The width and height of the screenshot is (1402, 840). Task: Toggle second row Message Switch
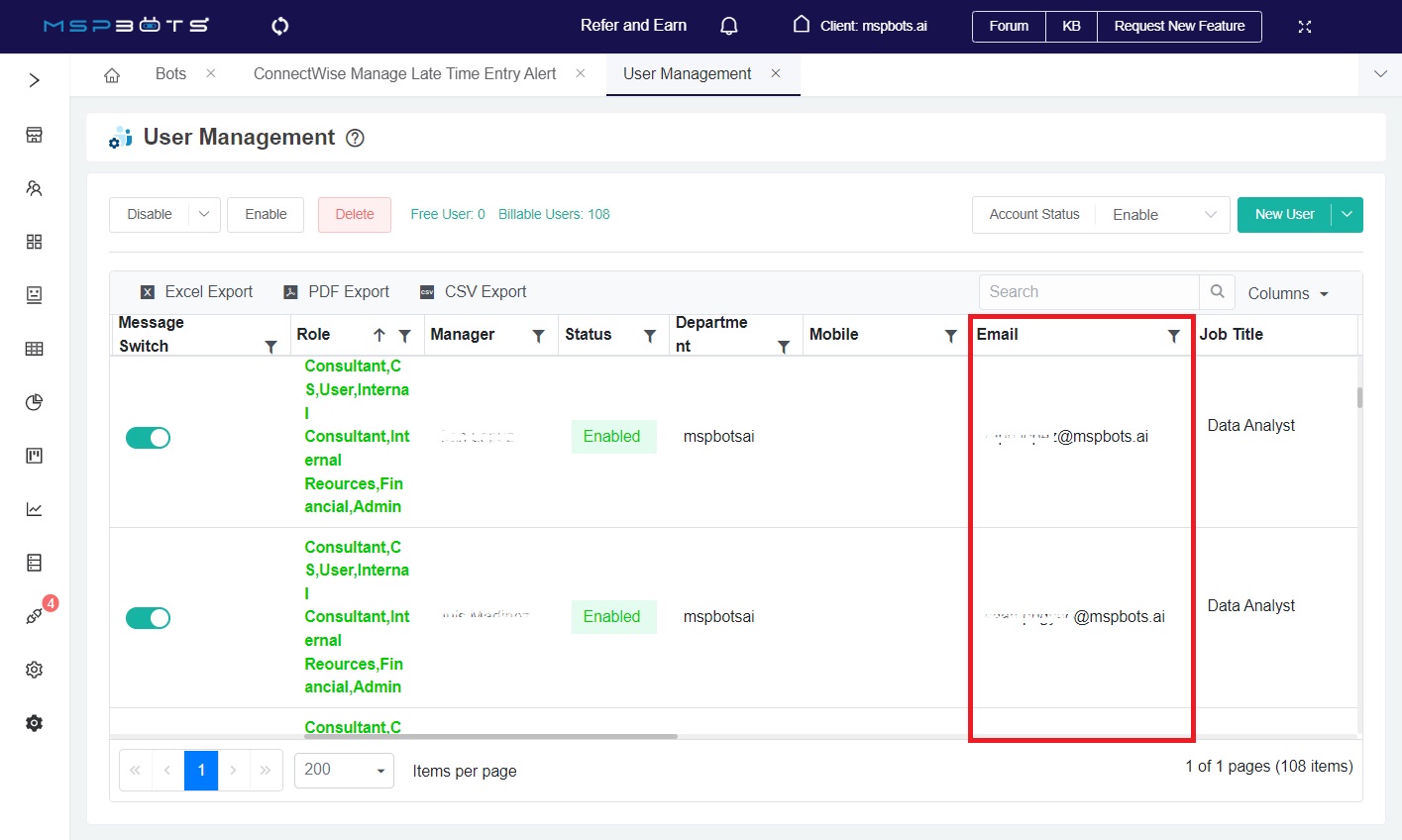pos(148,618)
